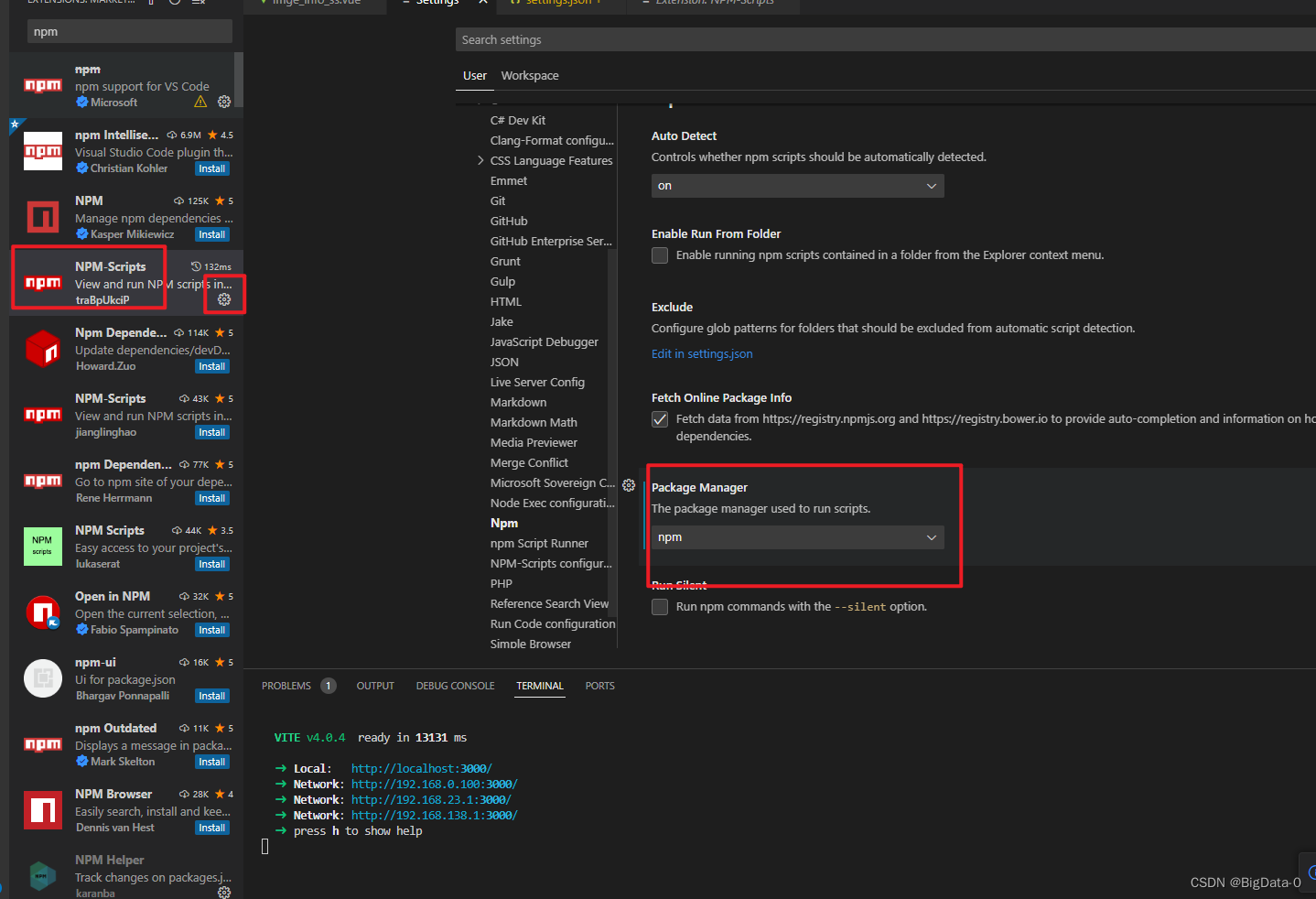Click warning icon on npm Microsoft extension
The height and width of the screenshot is (899, 1316).
click(x=200, y=102)
